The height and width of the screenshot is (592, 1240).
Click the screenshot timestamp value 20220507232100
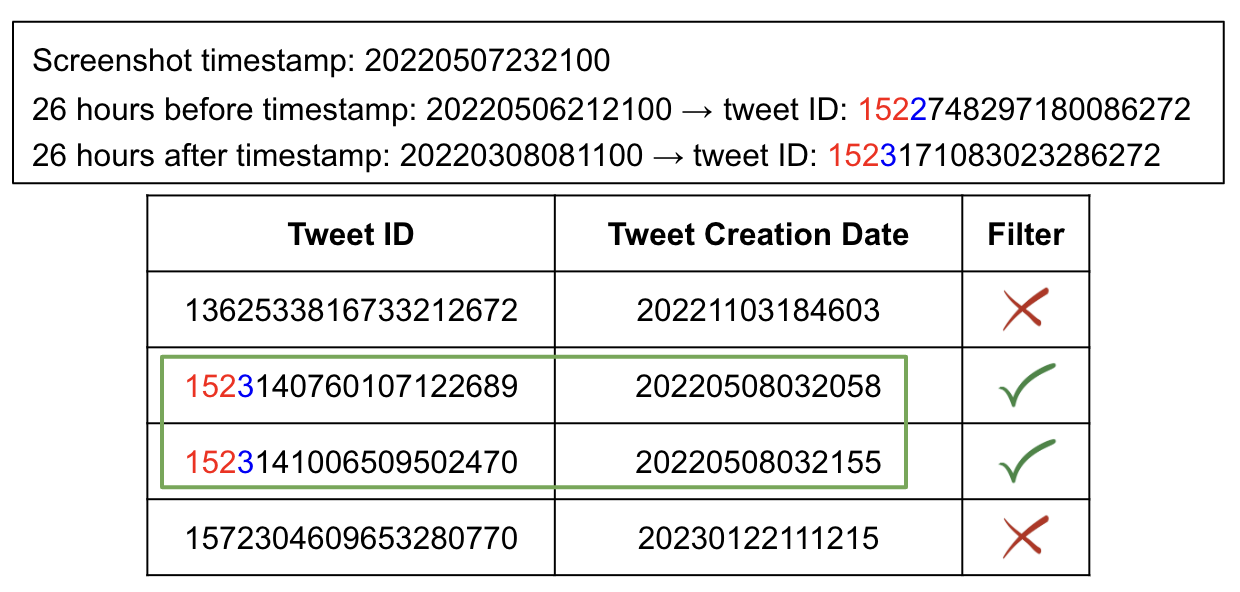pos(487,61)
